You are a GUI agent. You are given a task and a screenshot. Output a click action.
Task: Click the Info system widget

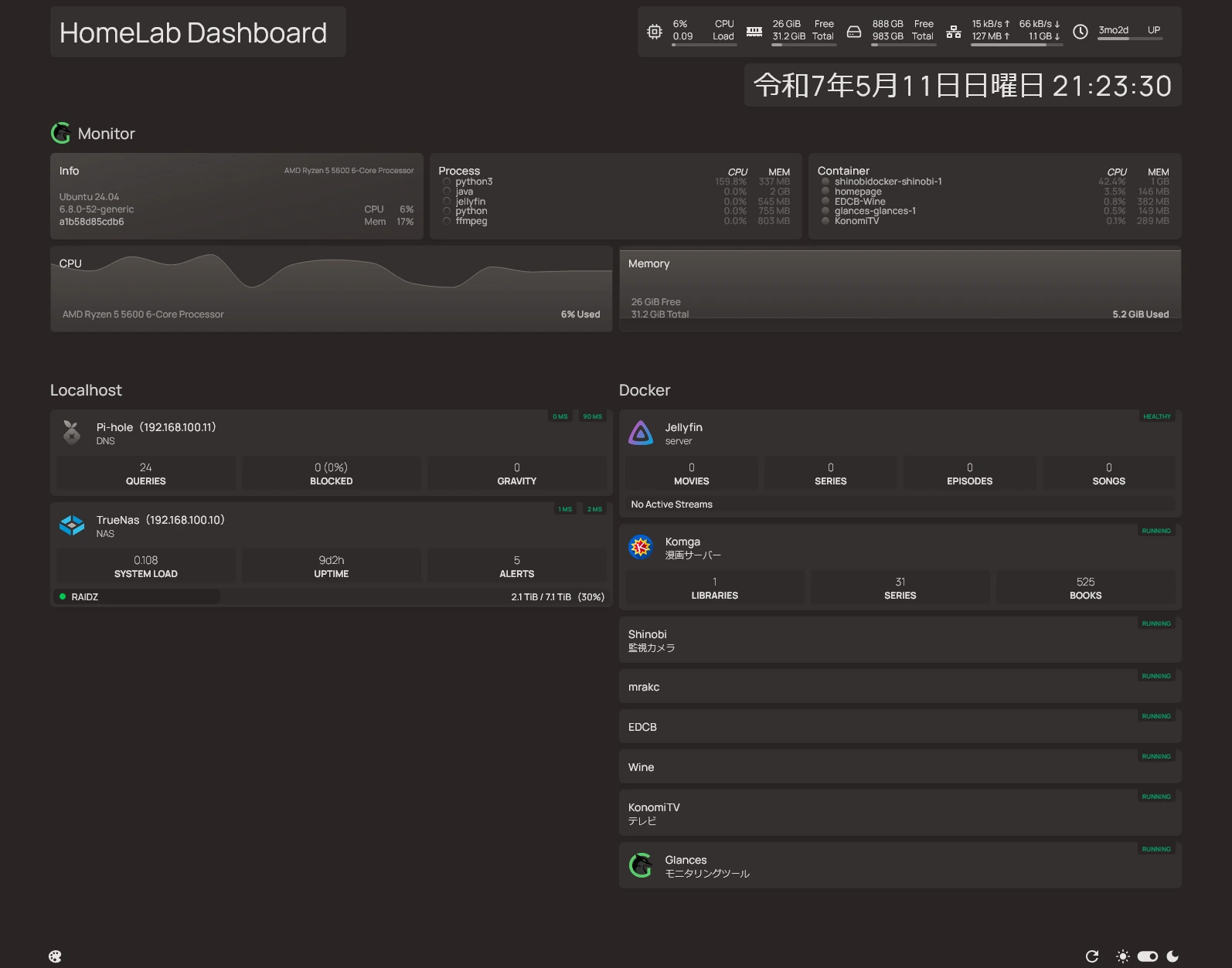[x=237, y=196]
